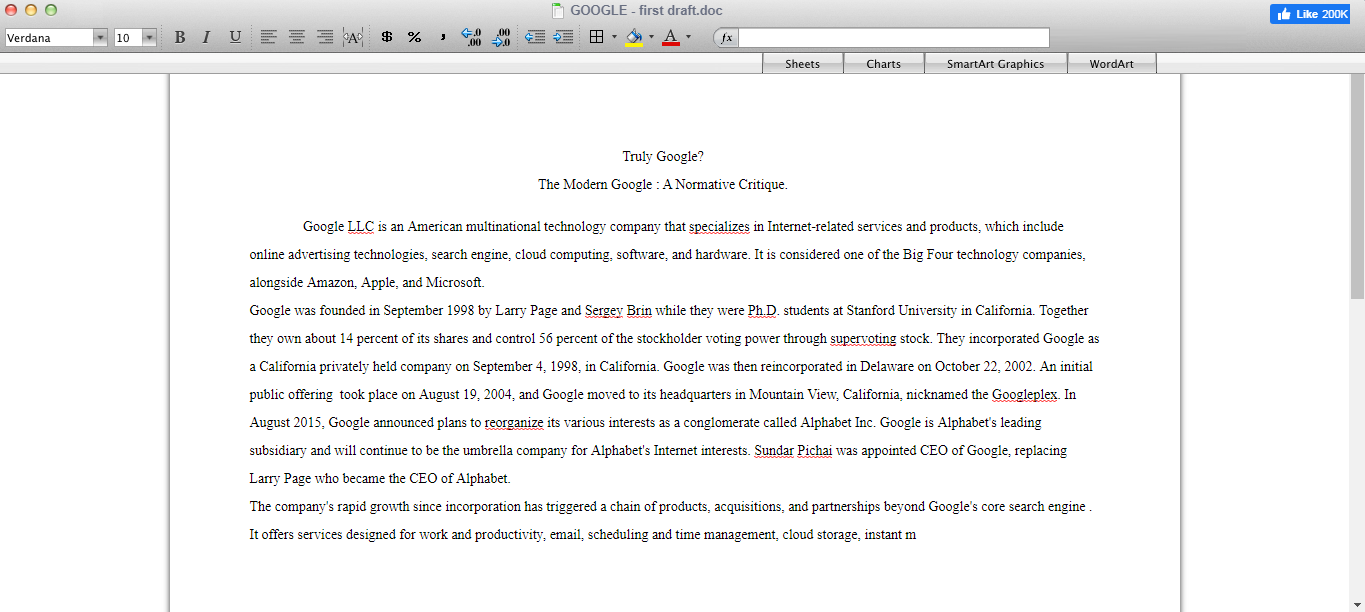Toggle underline formatting

click(235, 37)
